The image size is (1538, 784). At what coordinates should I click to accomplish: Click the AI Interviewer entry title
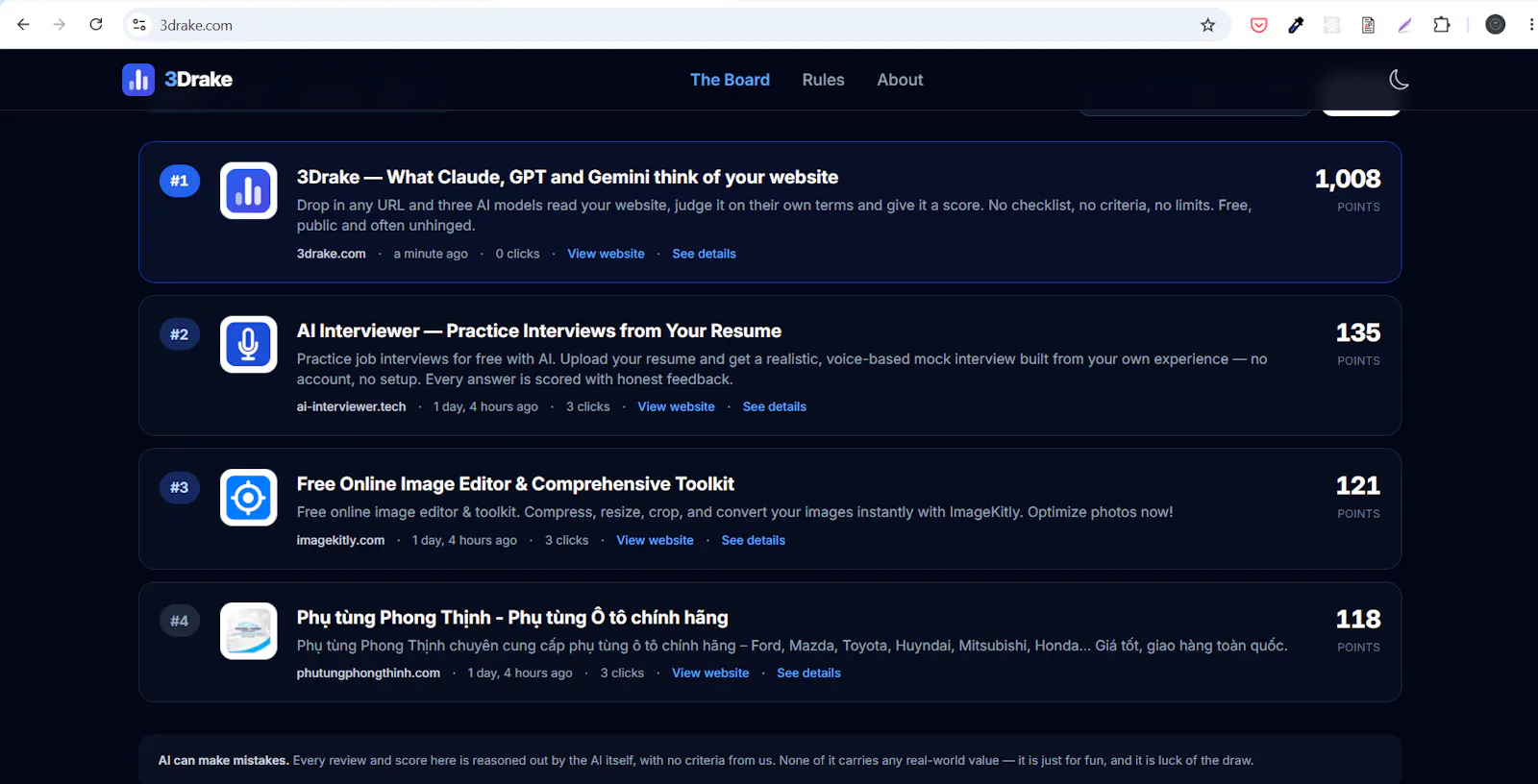[538, 331]
